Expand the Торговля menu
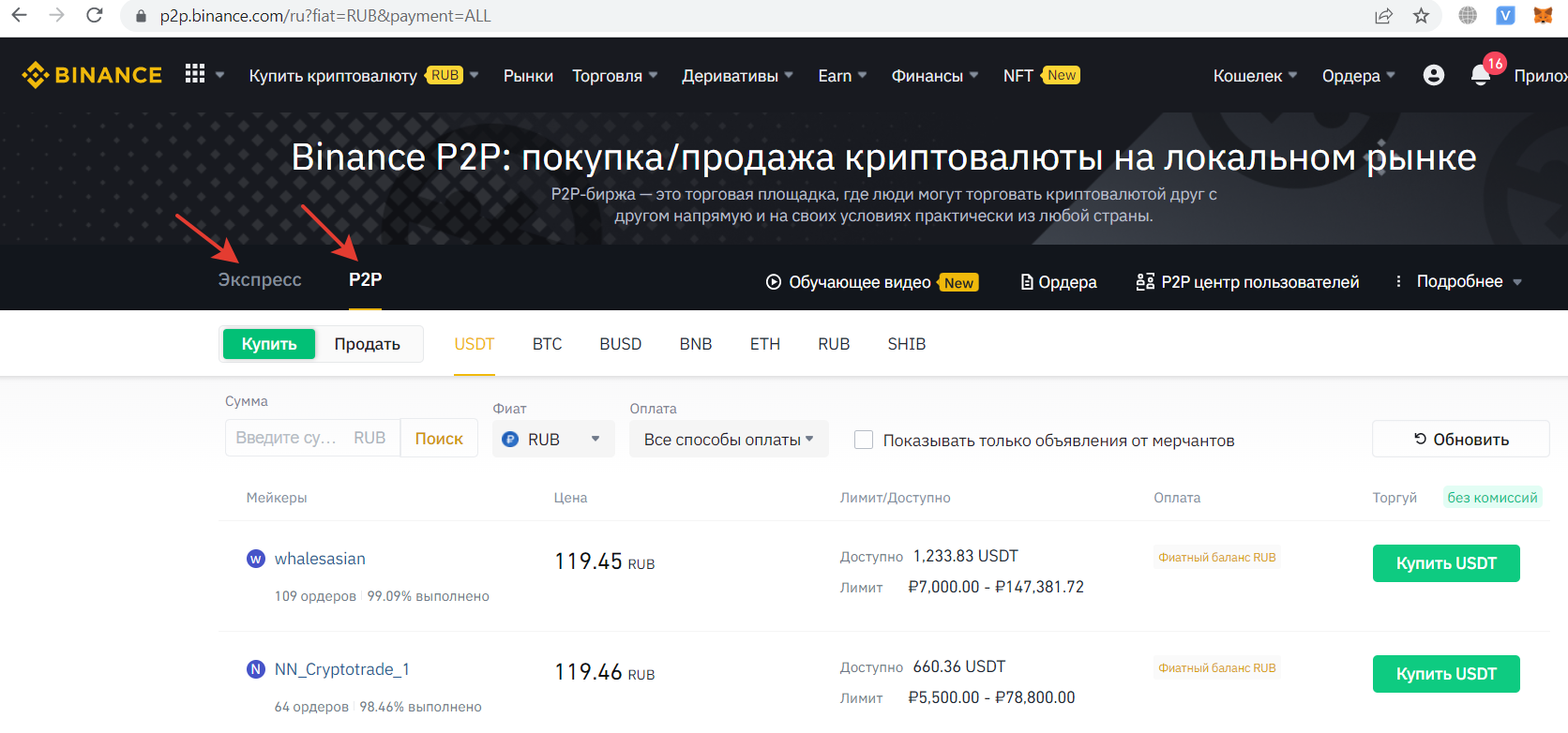1568x733 pixels. pos(615,76)
